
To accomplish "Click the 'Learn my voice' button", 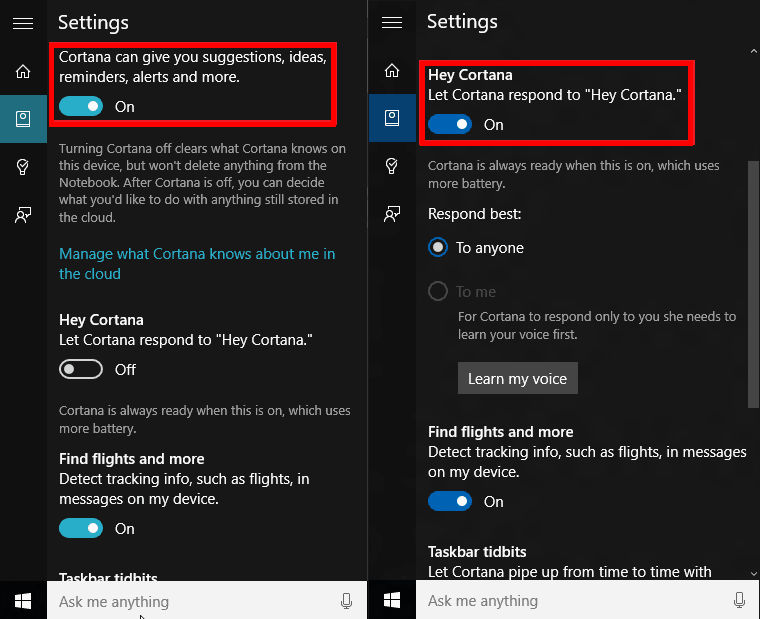I will click(518, 378).
